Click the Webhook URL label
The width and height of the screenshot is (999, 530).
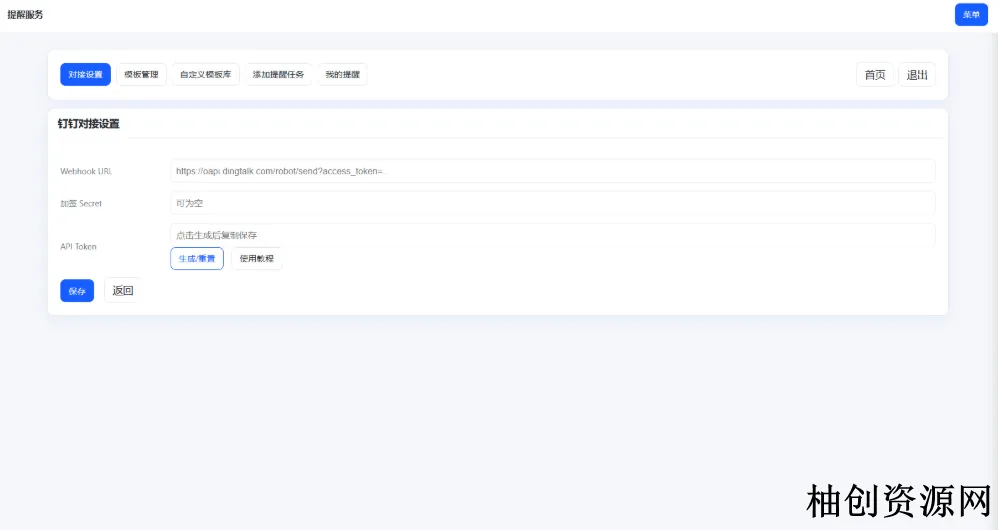coord(86,171)
